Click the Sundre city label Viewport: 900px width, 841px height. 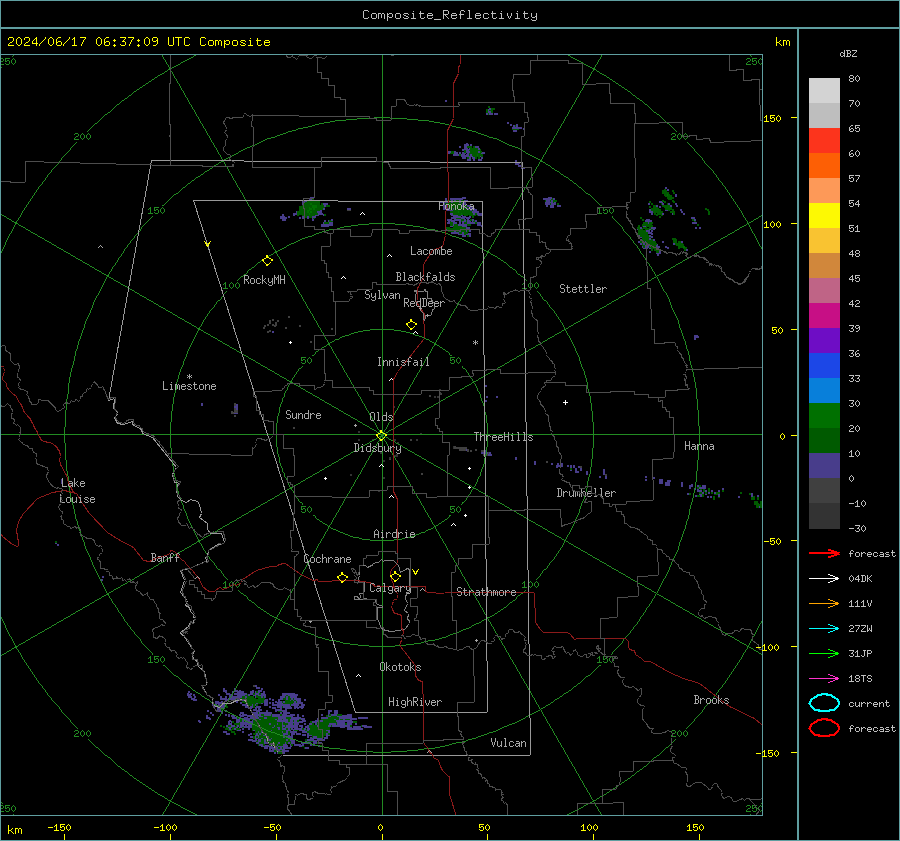coord(303,415)
